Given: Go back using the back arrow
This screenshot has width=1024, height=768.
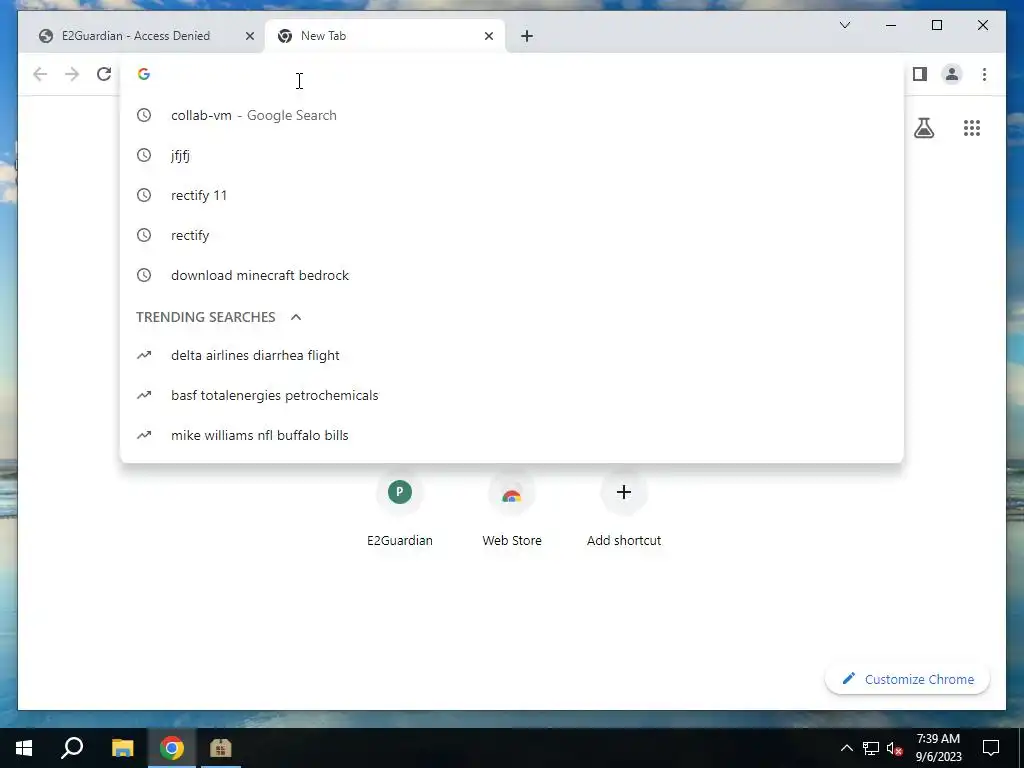Looking at the screenshot, I should pyautogui.click(x=40, y=74).
